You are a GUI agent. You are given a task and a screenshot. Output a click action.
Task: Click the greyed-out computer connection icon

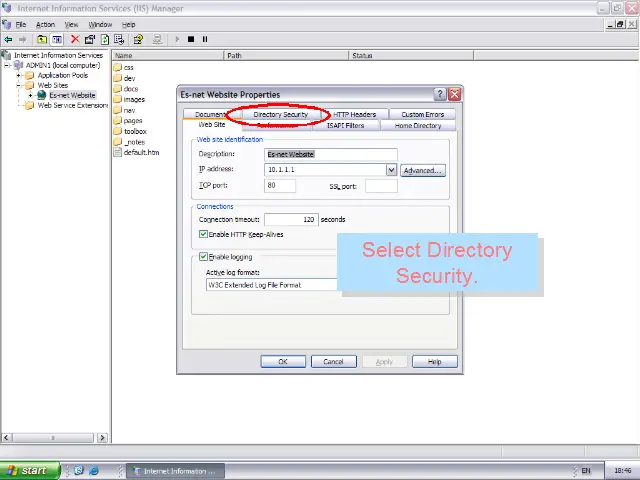pos(157,39)
